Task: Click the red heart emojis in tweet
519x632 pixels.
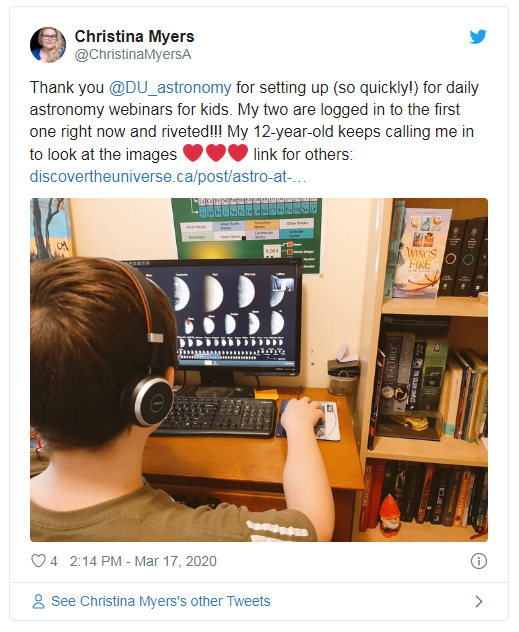Action: [x=216, y=154]
